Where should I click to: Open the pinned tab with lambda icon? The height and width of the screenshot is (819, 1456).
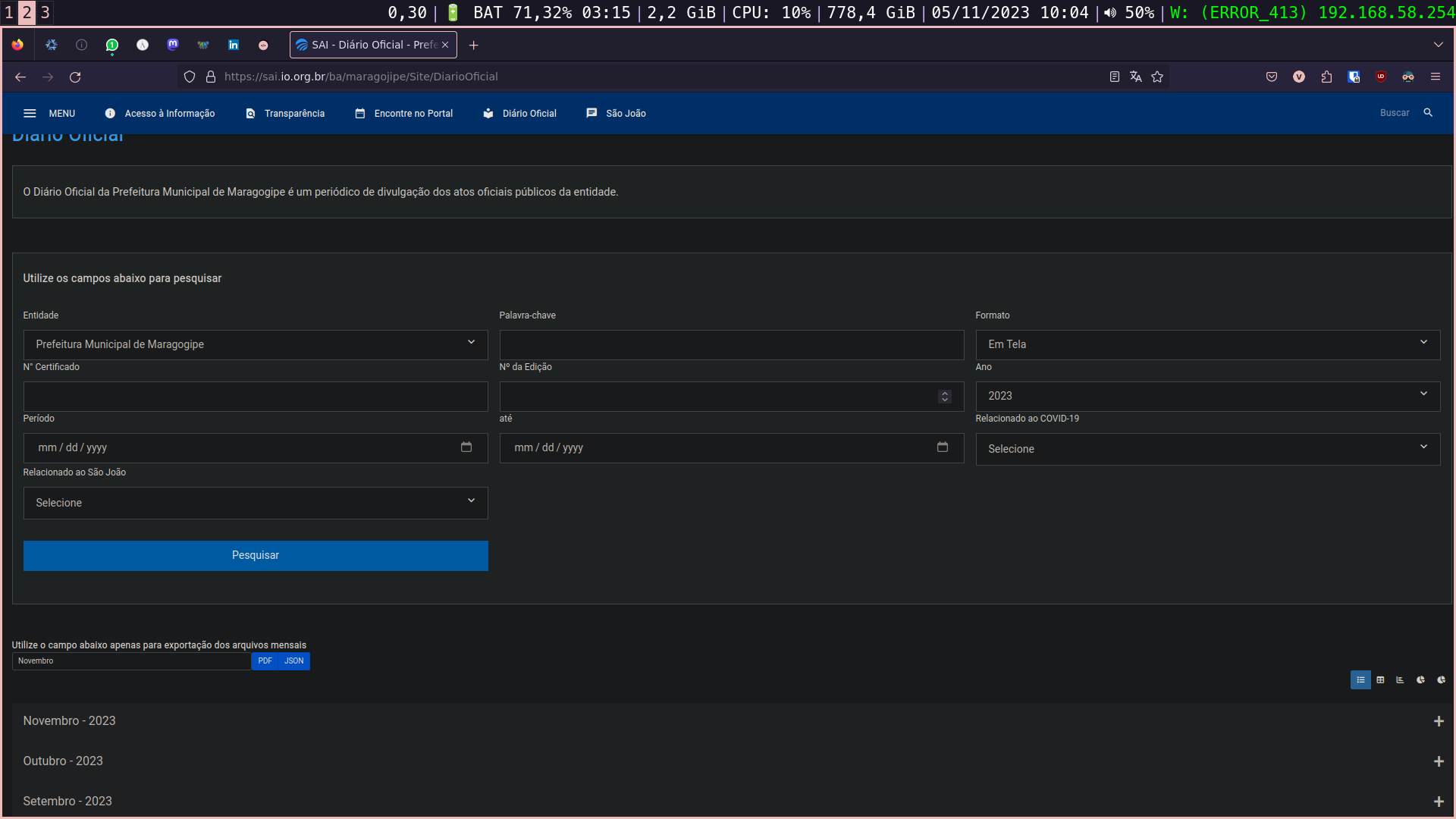click(143, 45)
